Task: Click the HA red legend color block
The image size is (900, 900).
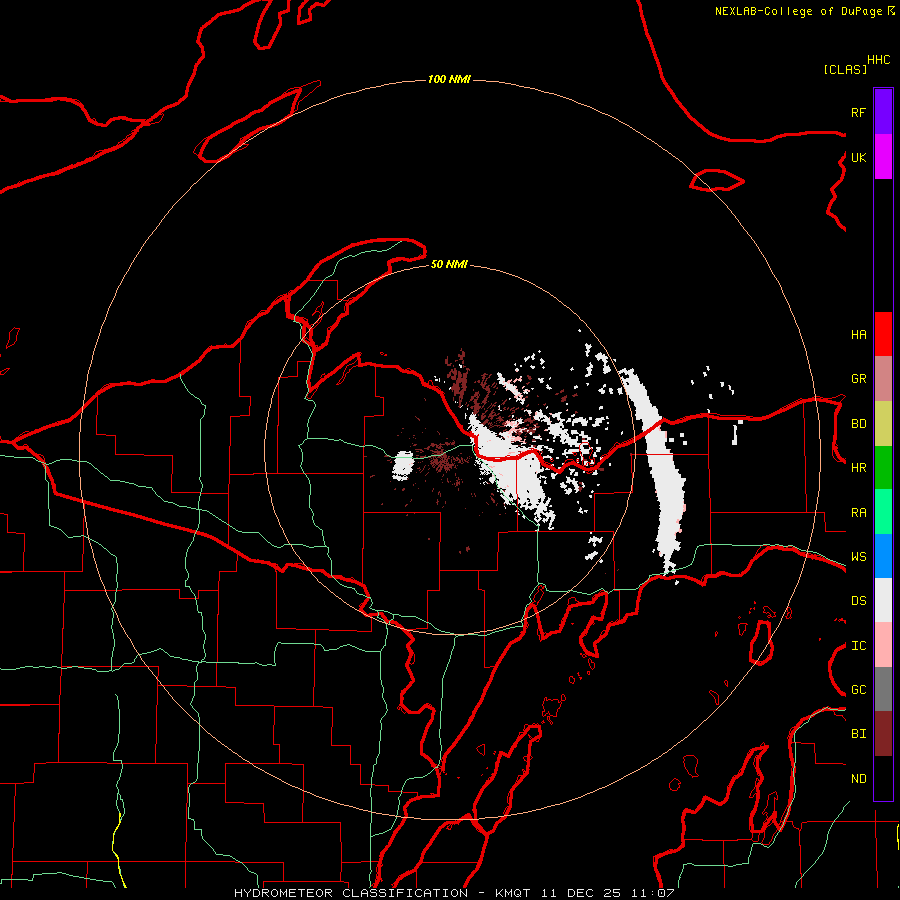Action: point(883,334)
